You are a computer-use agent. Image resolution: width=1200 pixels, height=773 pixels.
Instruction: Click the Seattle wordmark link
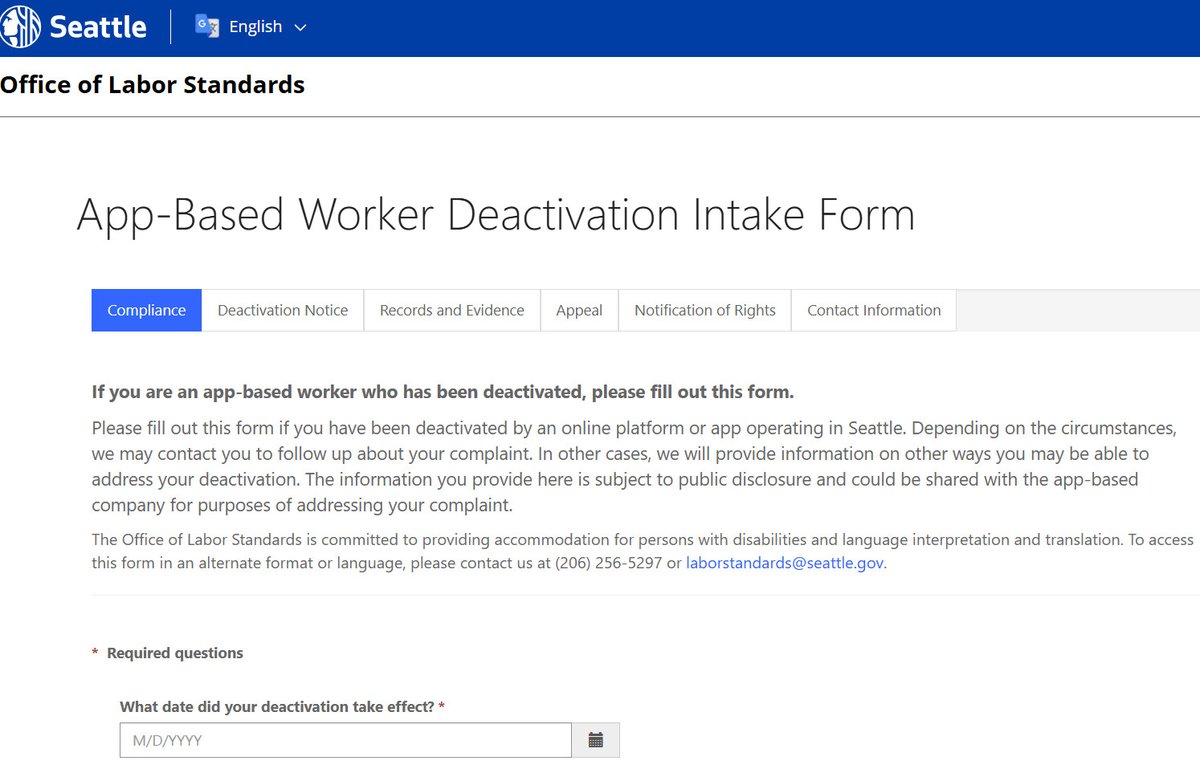(x=98, y=27)
